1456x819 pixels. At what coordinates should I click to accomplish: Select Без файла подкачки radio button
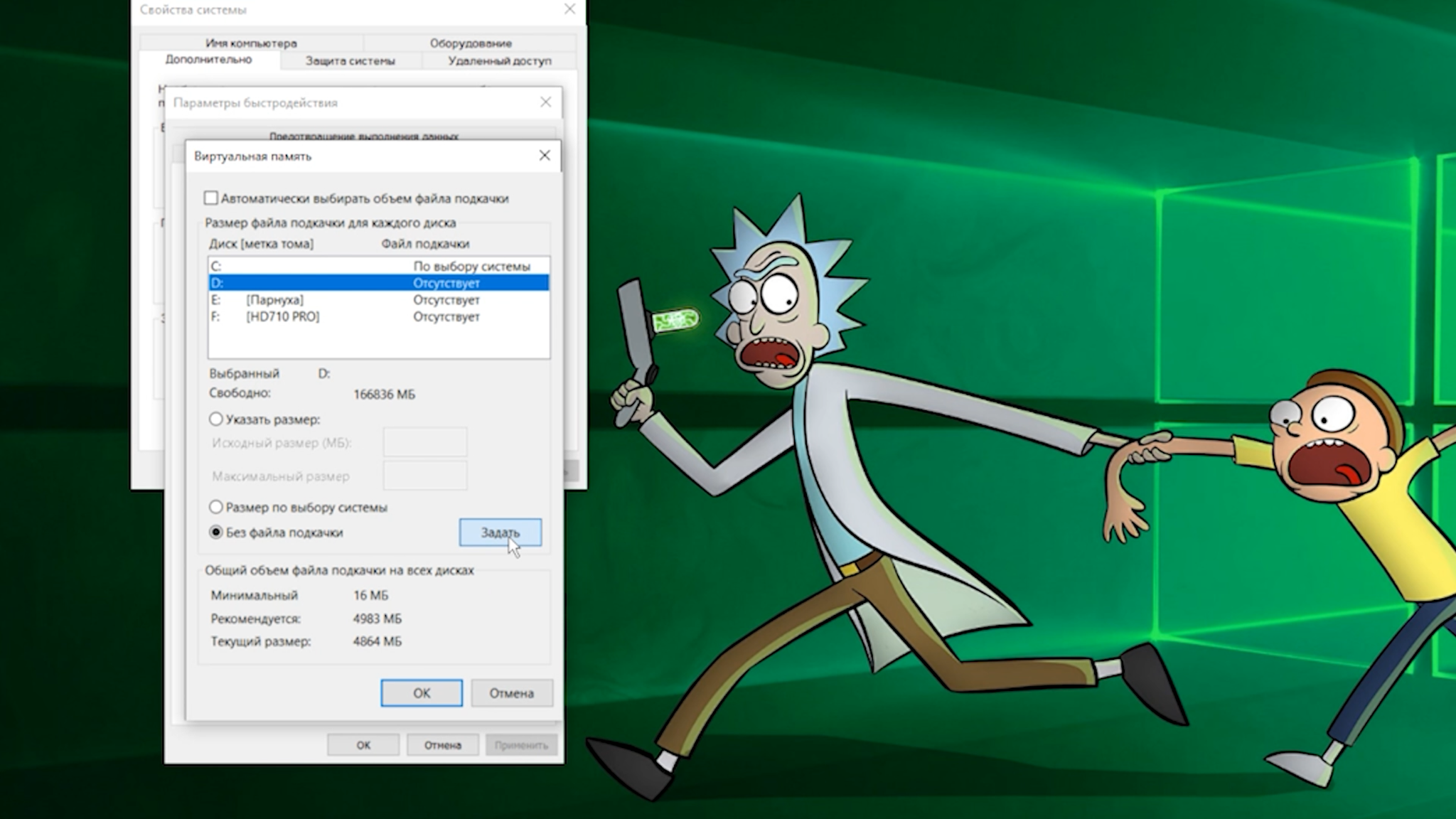[x=215, y=532]
